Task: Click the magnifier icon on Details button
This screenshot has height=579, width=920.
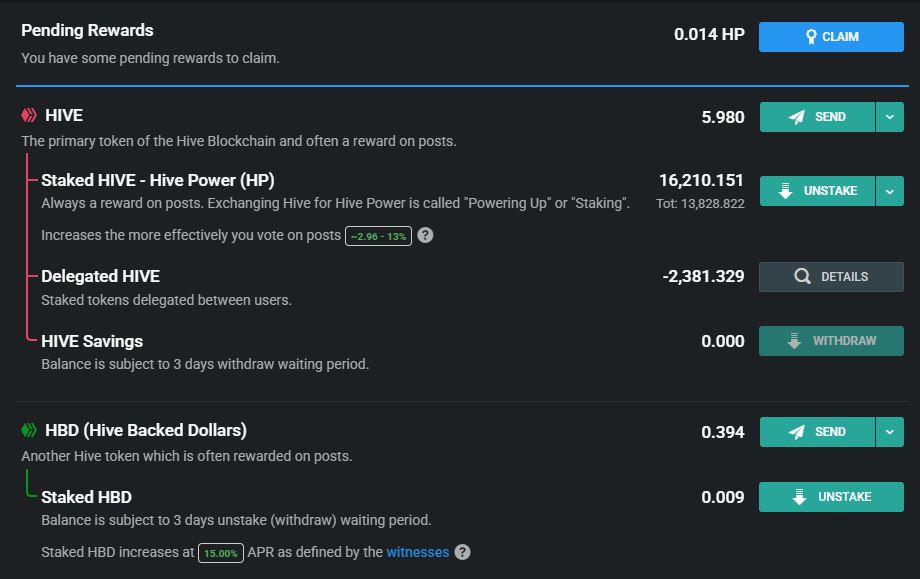Action: (x=802, y=276)
